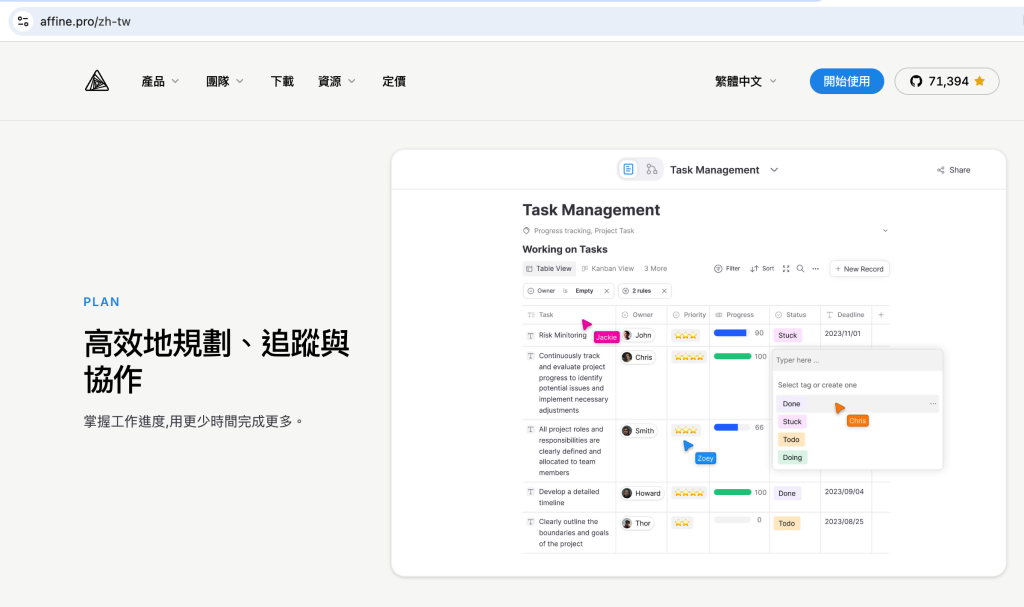Viewport: 1024px width, 607px height.
Task: Select the Table View tab
Action: (549, 269)
